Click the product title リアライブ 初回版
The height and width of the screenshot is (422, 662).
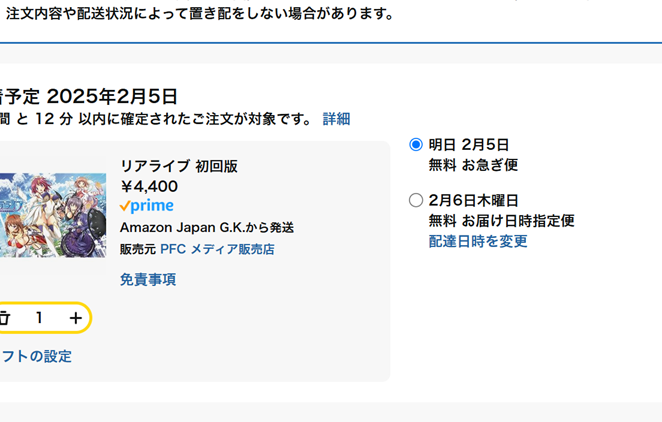click(179, 166)
